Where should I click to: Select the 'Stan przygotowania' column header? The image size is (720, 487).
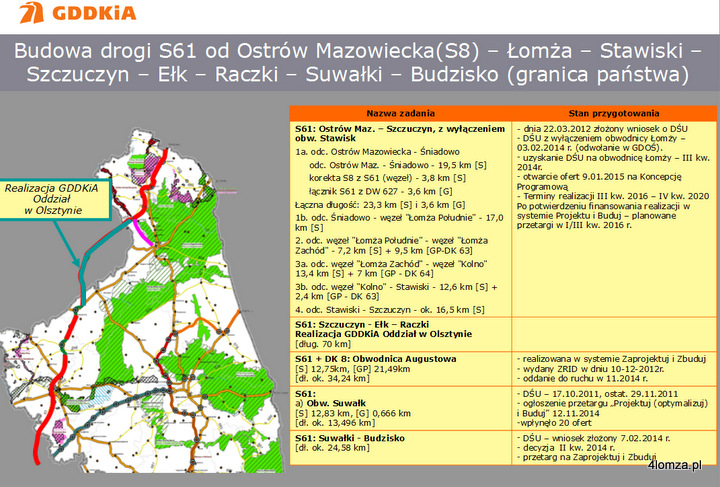614,113
